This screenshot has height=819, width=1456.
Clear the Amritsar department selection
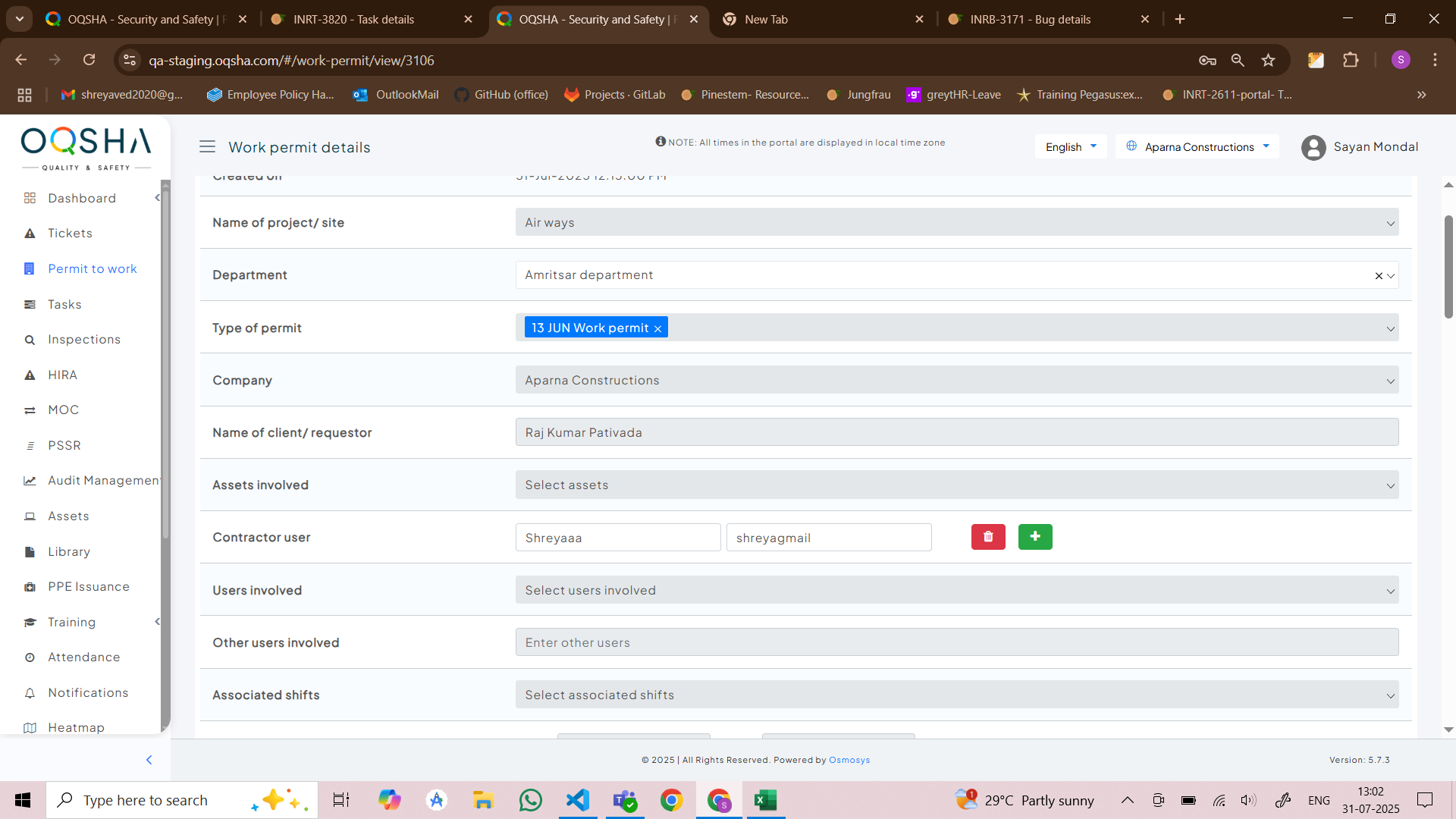point(1379,276)
